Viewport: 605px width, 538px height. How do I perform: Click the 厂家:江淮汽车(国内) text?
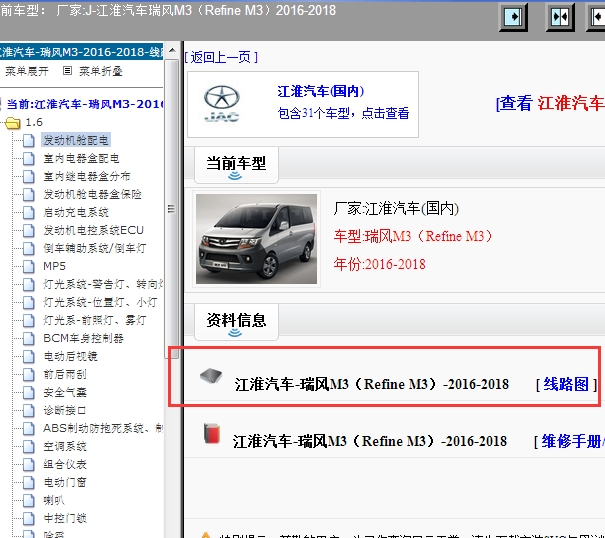tap(396, 208)
